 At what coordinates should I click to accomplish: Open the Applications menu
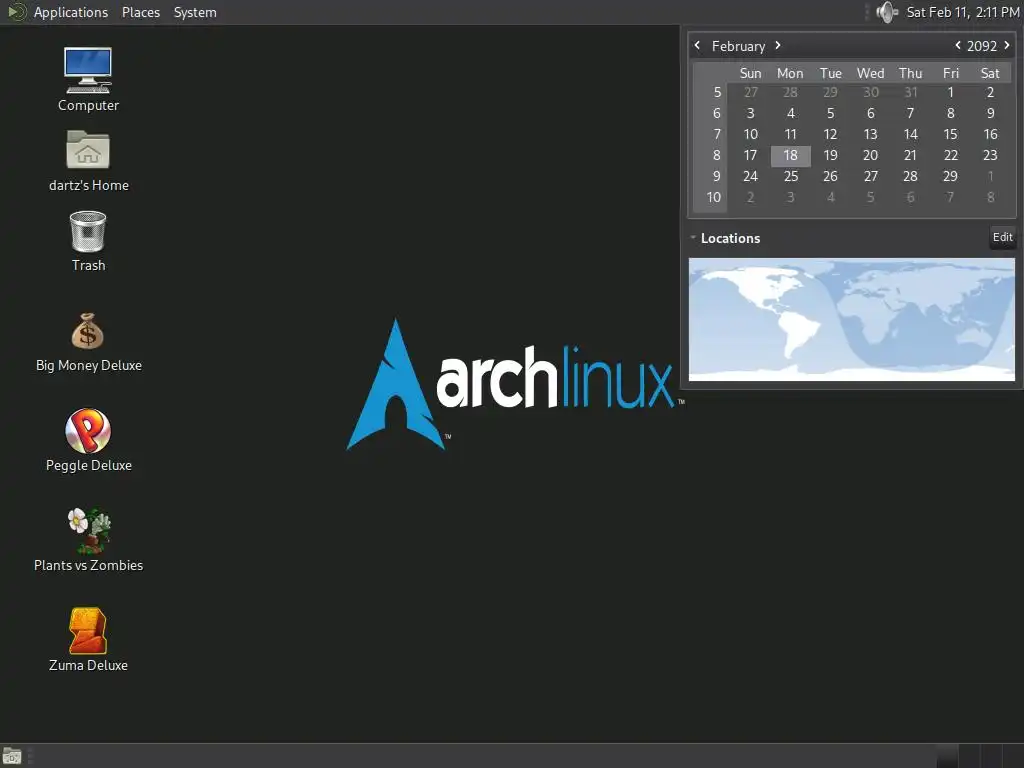point(71,12)
